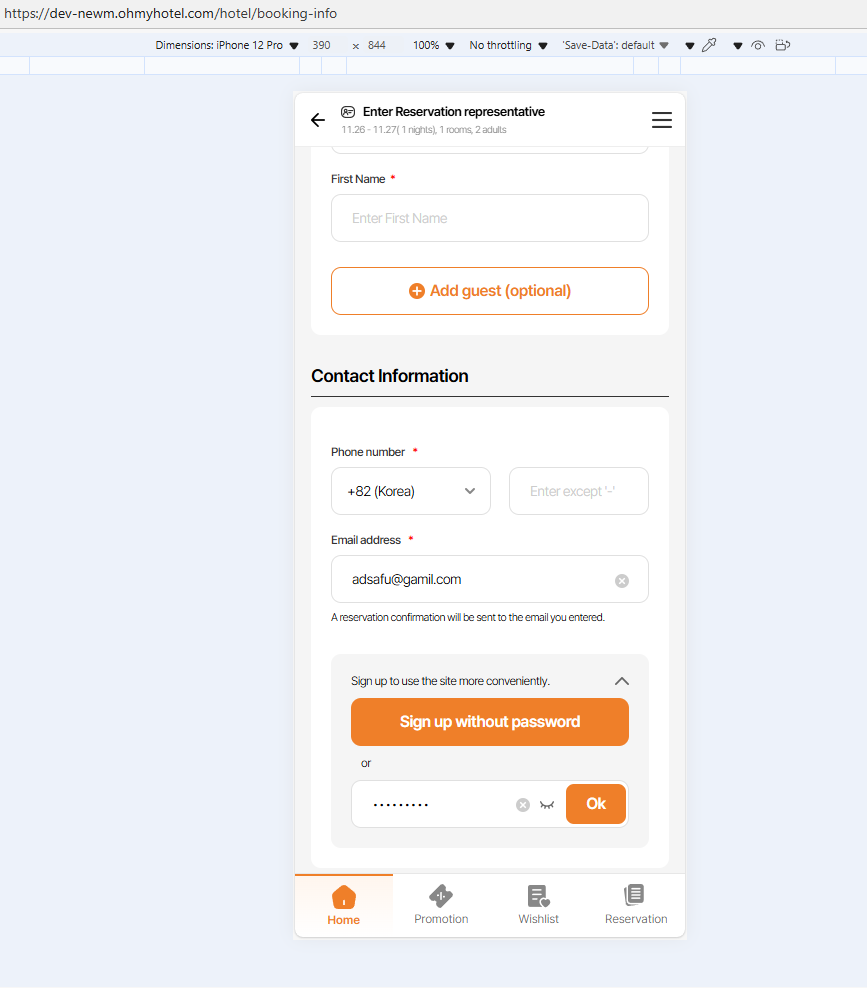This screenshot has width=867, height=988.
Task: Toggle password visibility eye icon
Action: coord(547,805)
